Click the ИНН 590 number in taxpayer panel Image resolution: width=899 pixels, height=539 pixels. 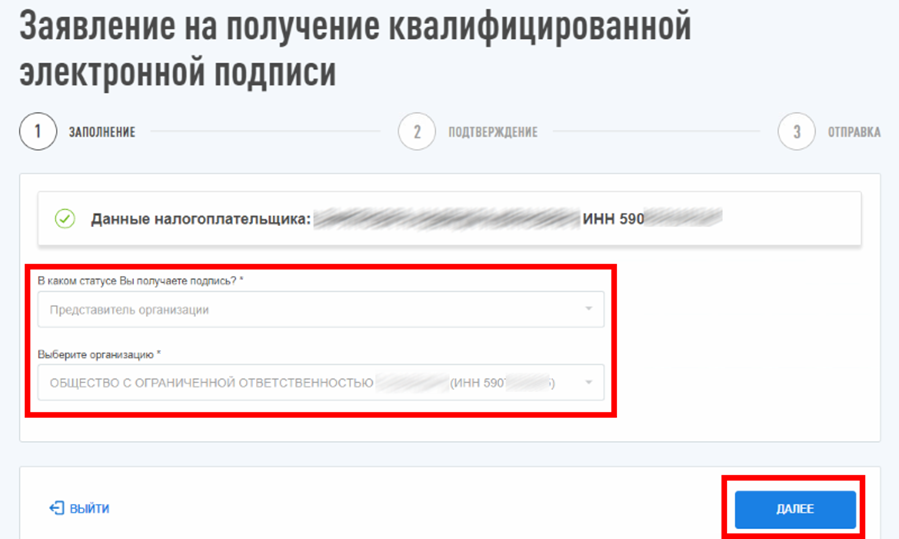click(613, 218)
